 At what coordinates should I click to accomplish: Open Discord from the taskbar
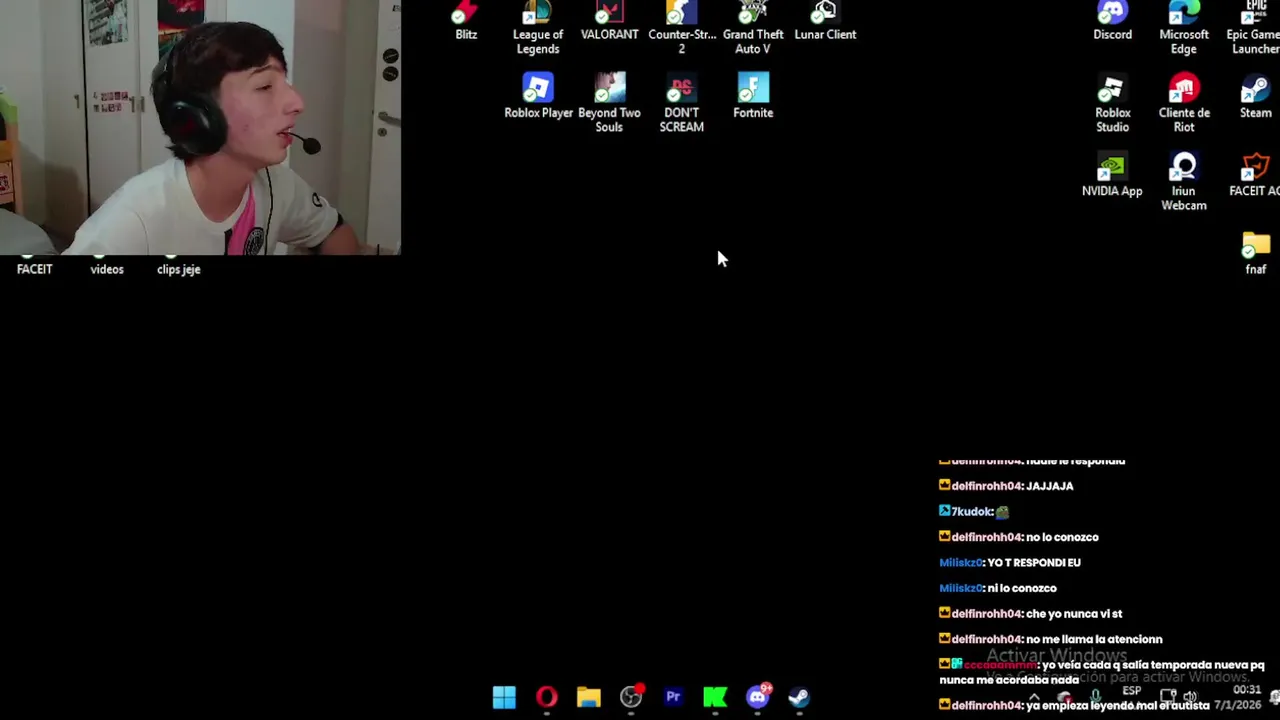pos(758,697)
